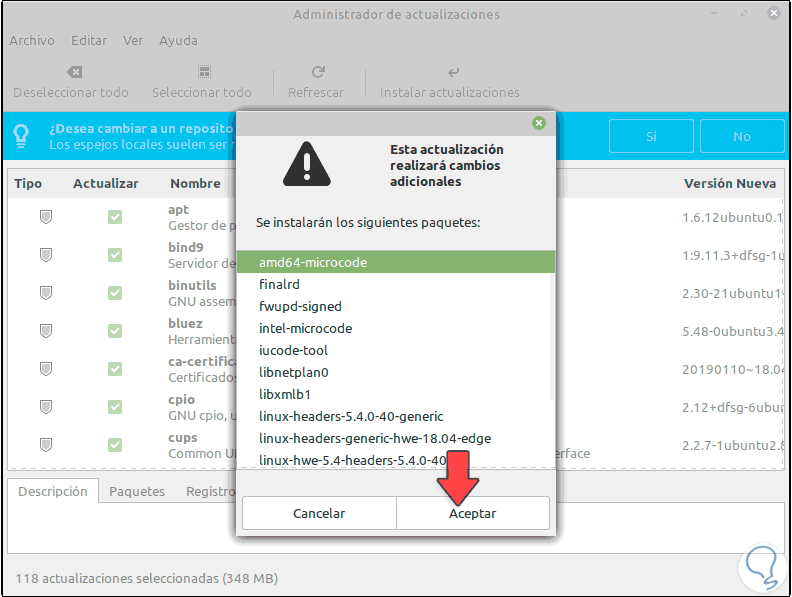This screenshot has height=597, width=792.
Task: Click the shield type icon for ca-certificates
Action: pyautogui.click(x=46, y=369)
